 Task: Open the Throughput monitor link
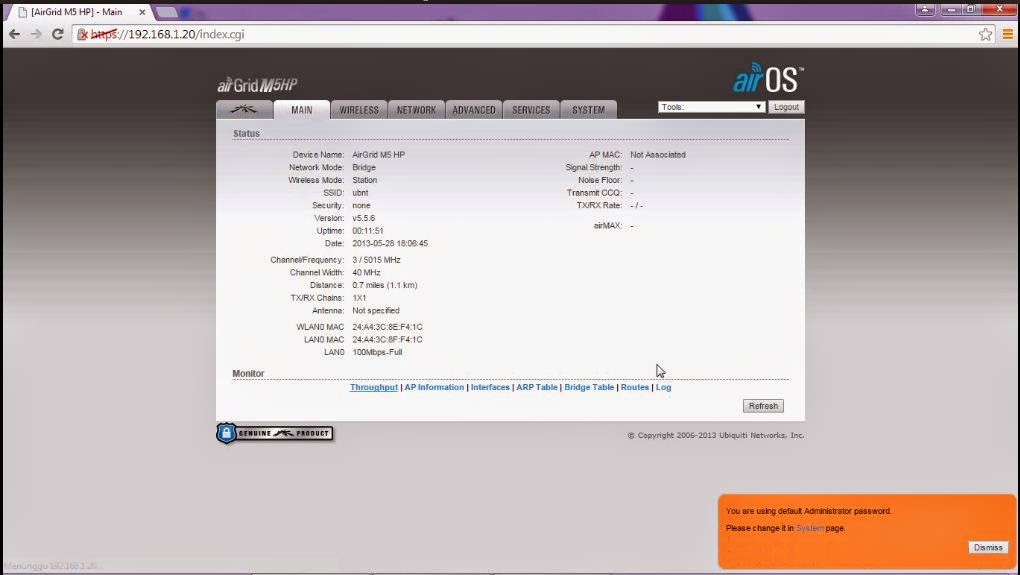point(373,387)
